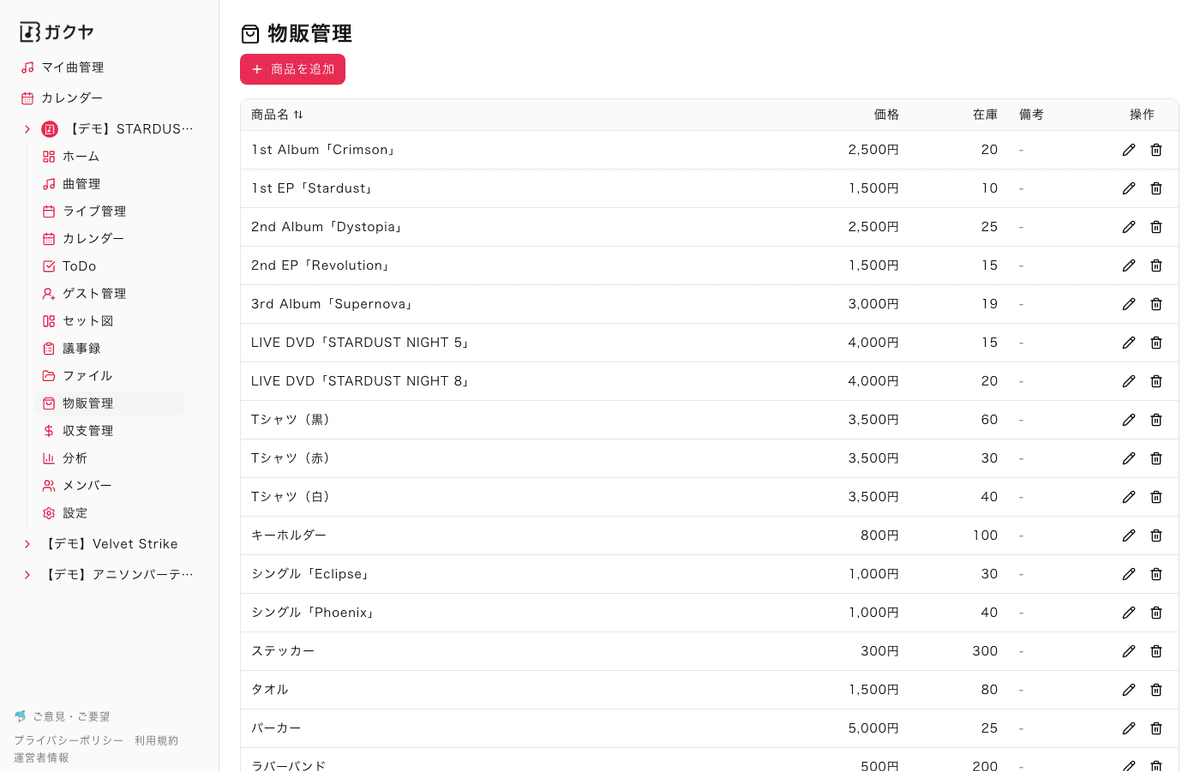Click trash icon for タオル row
Image resolution: width=1200 pixels, height=771 pixels.
click(1156, 690)
